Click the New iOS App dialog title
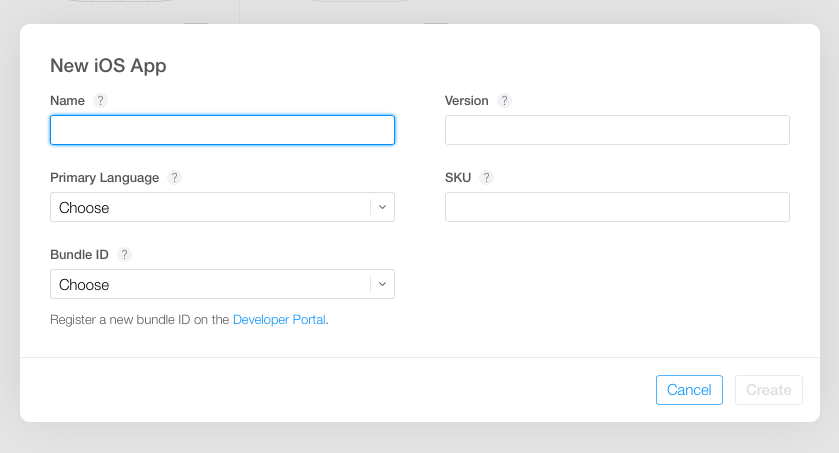Image resolution: width=839 pixels, height=453 pixels. [108, 66]
